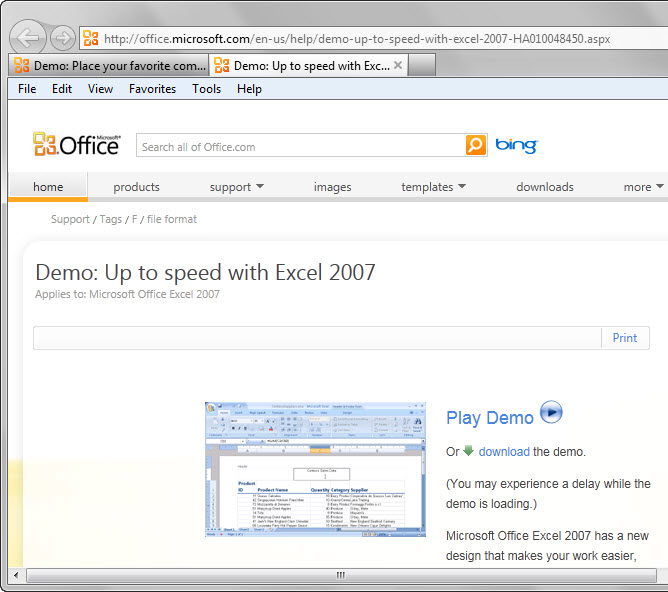The height and width of the screenshot is (592, 668).
Task: Click the Print link
Action: tap(625, 338)
